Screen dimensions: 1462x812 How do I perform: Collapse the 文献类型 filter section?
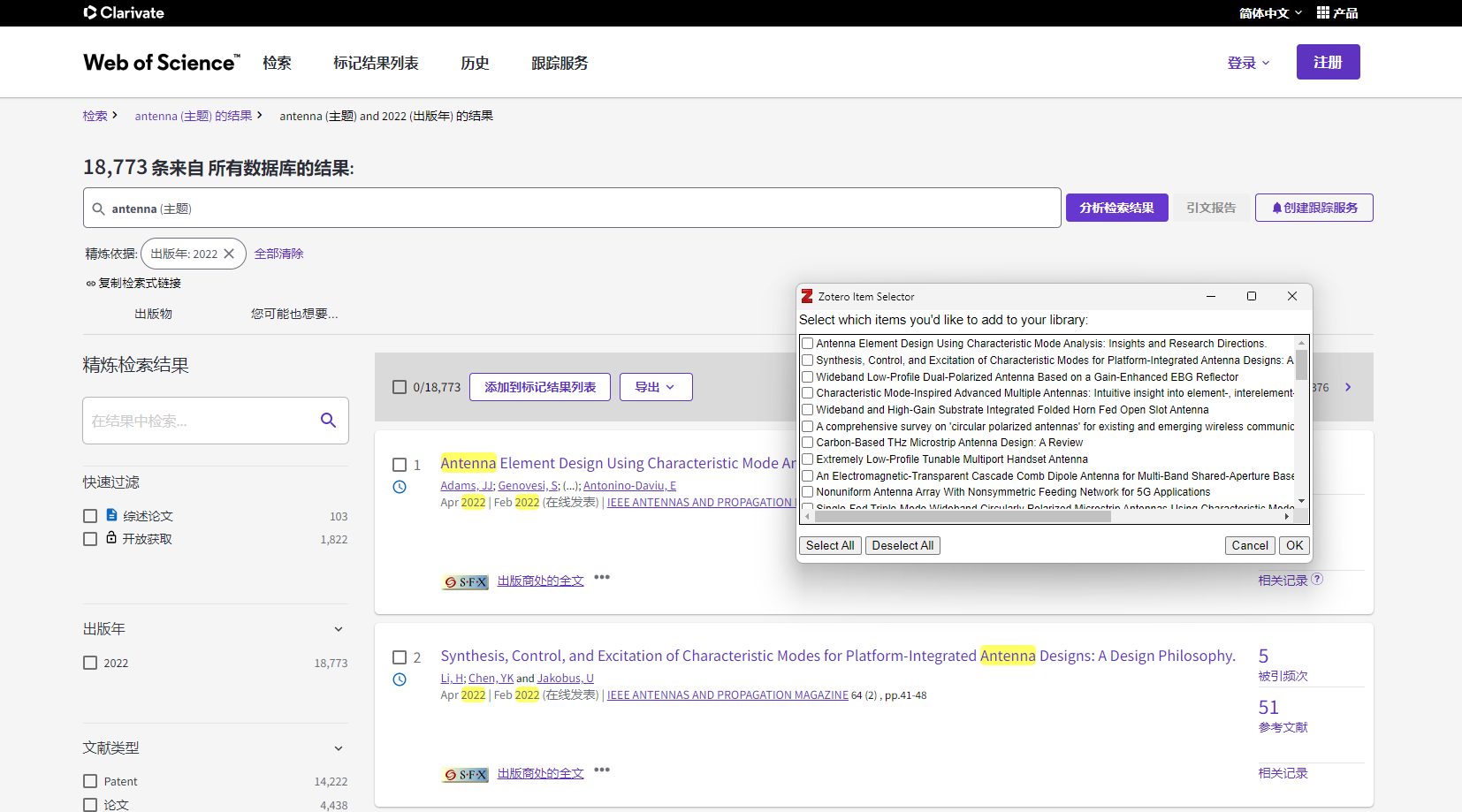click(339, 748)
